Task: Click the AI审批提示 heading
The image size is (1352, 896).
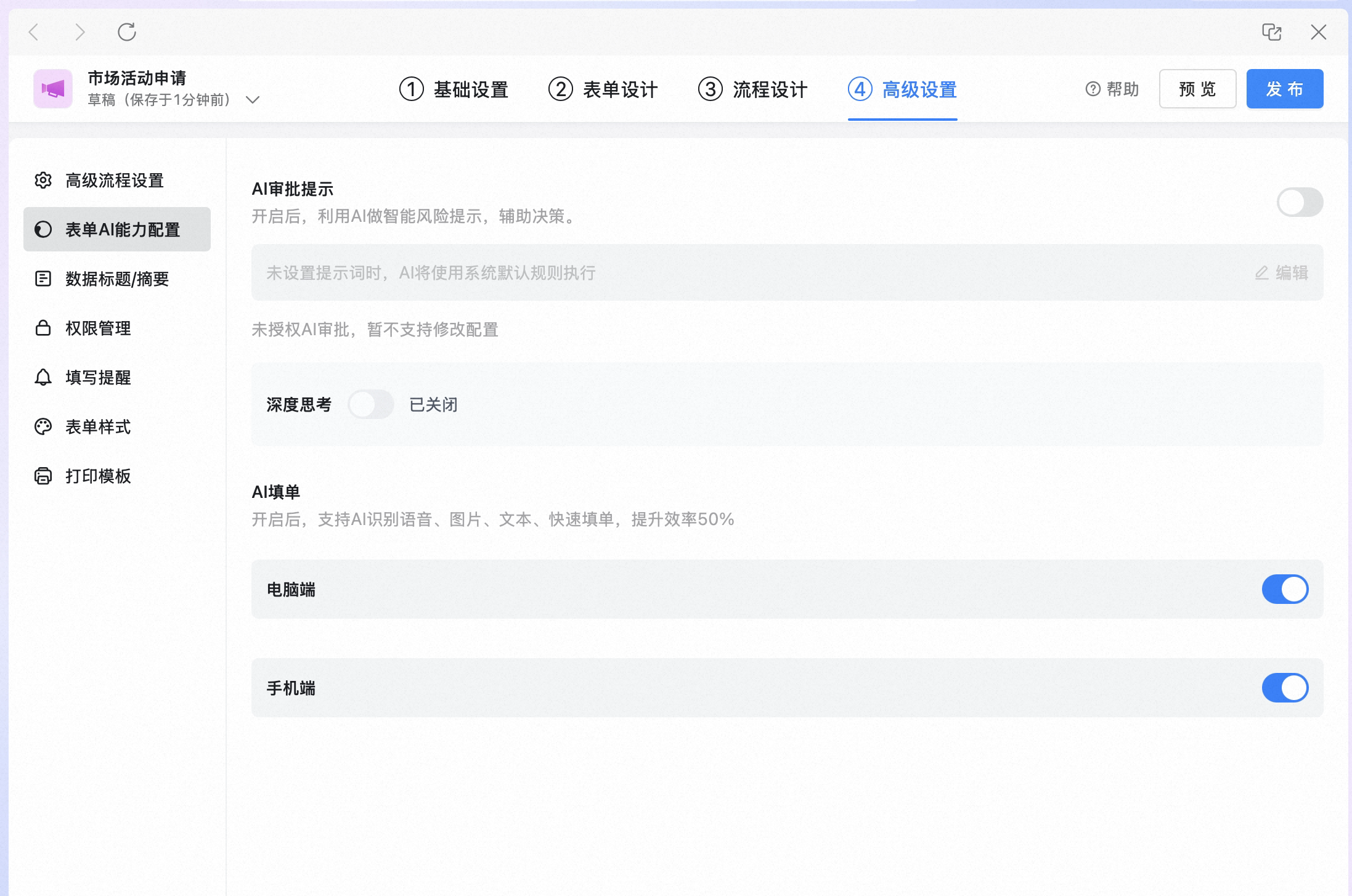Action: tap(293, 189)
